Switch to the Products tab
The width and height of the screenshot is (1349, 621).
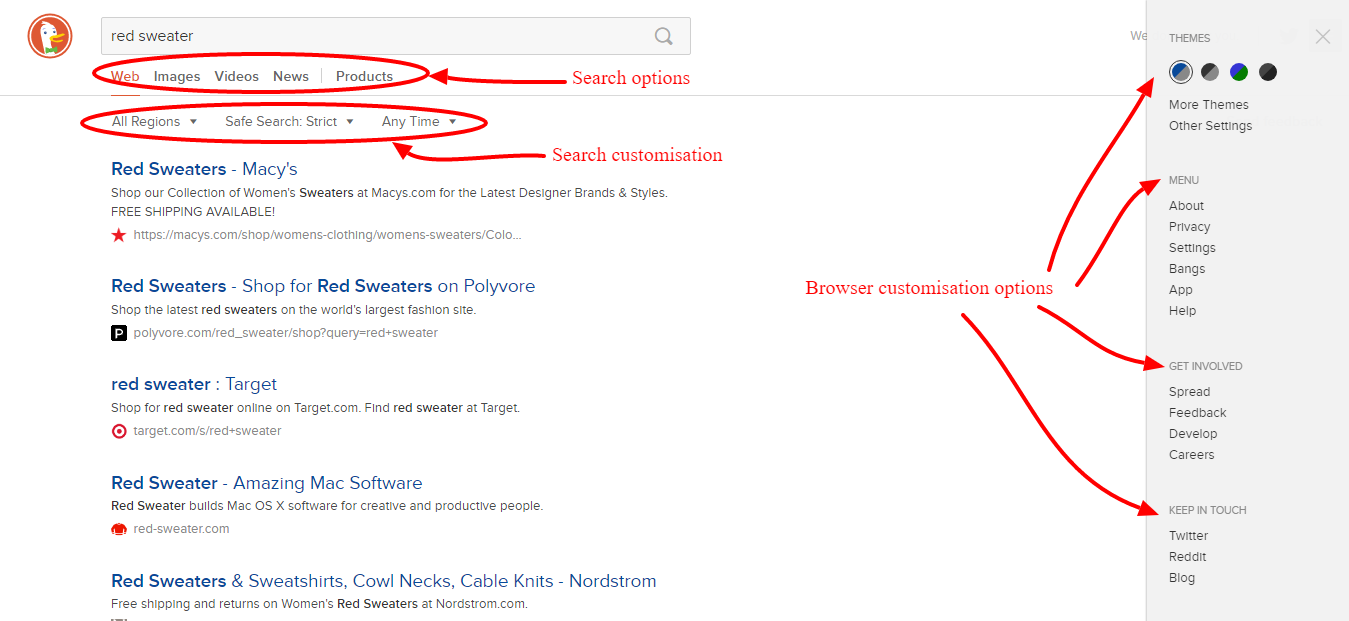(364, 76)
